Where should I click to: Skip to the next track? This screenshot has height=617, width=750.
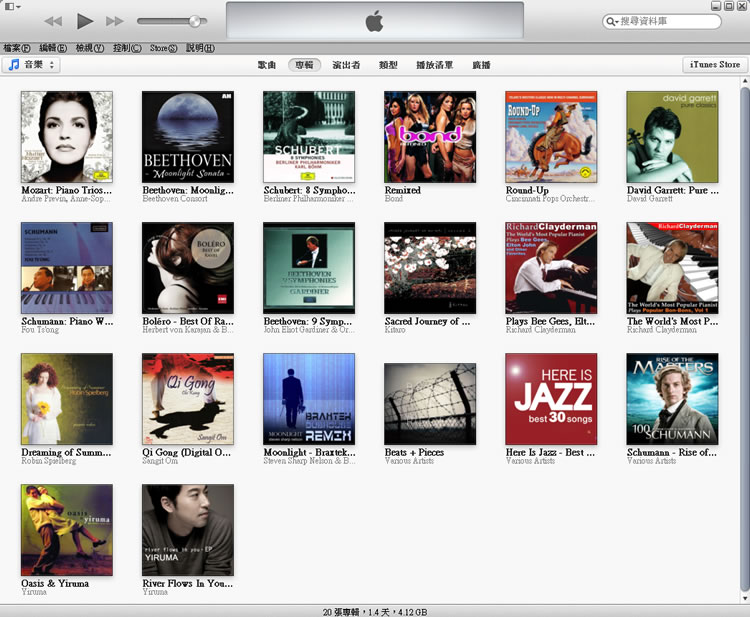coord(115,21)
